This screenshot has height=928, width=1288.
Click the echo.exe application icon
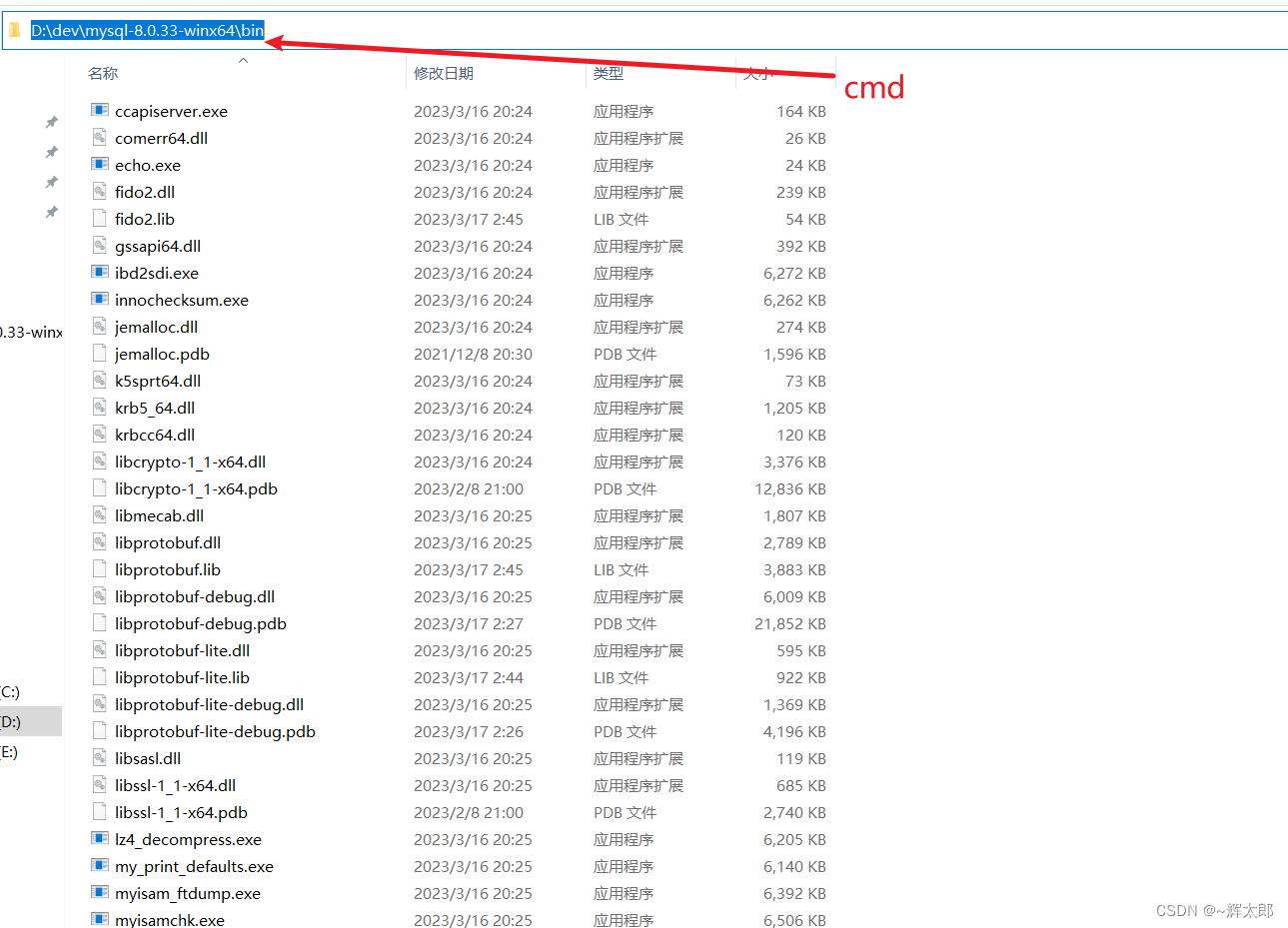pyautogui.click(x=100, y=164)
